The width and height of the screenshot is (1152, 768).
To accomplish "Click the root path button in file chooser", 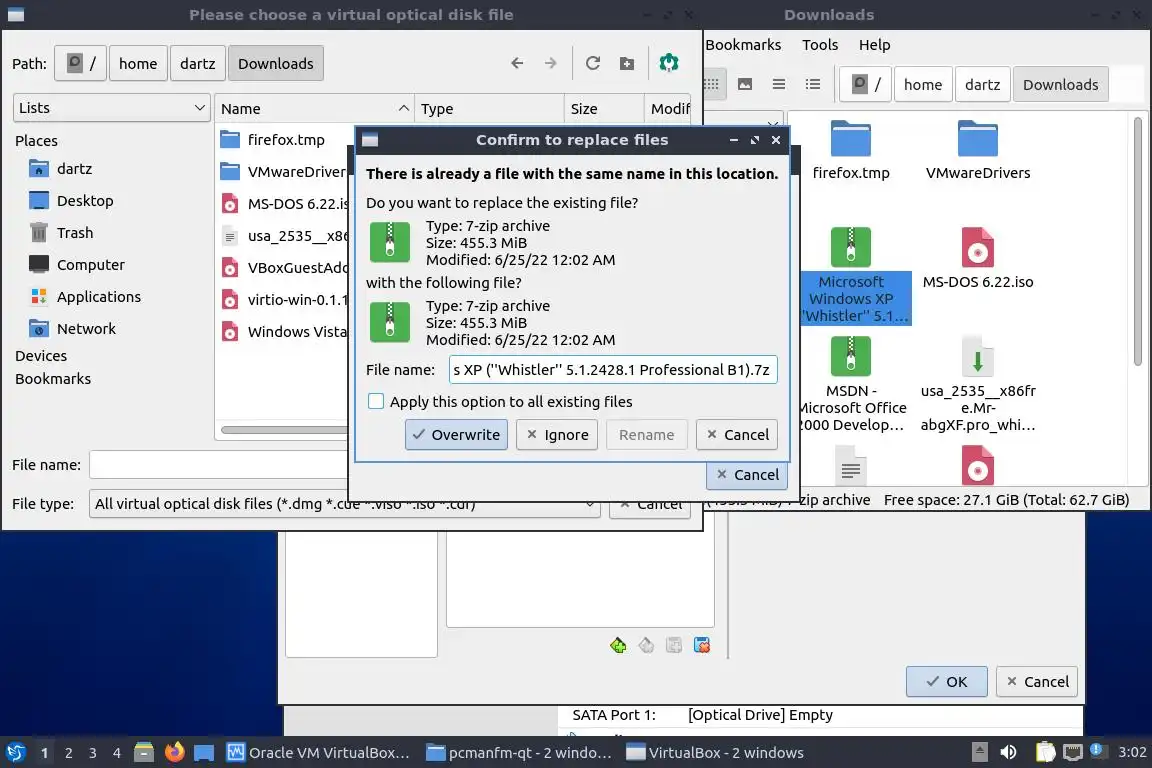I will (x=80, y=63).
